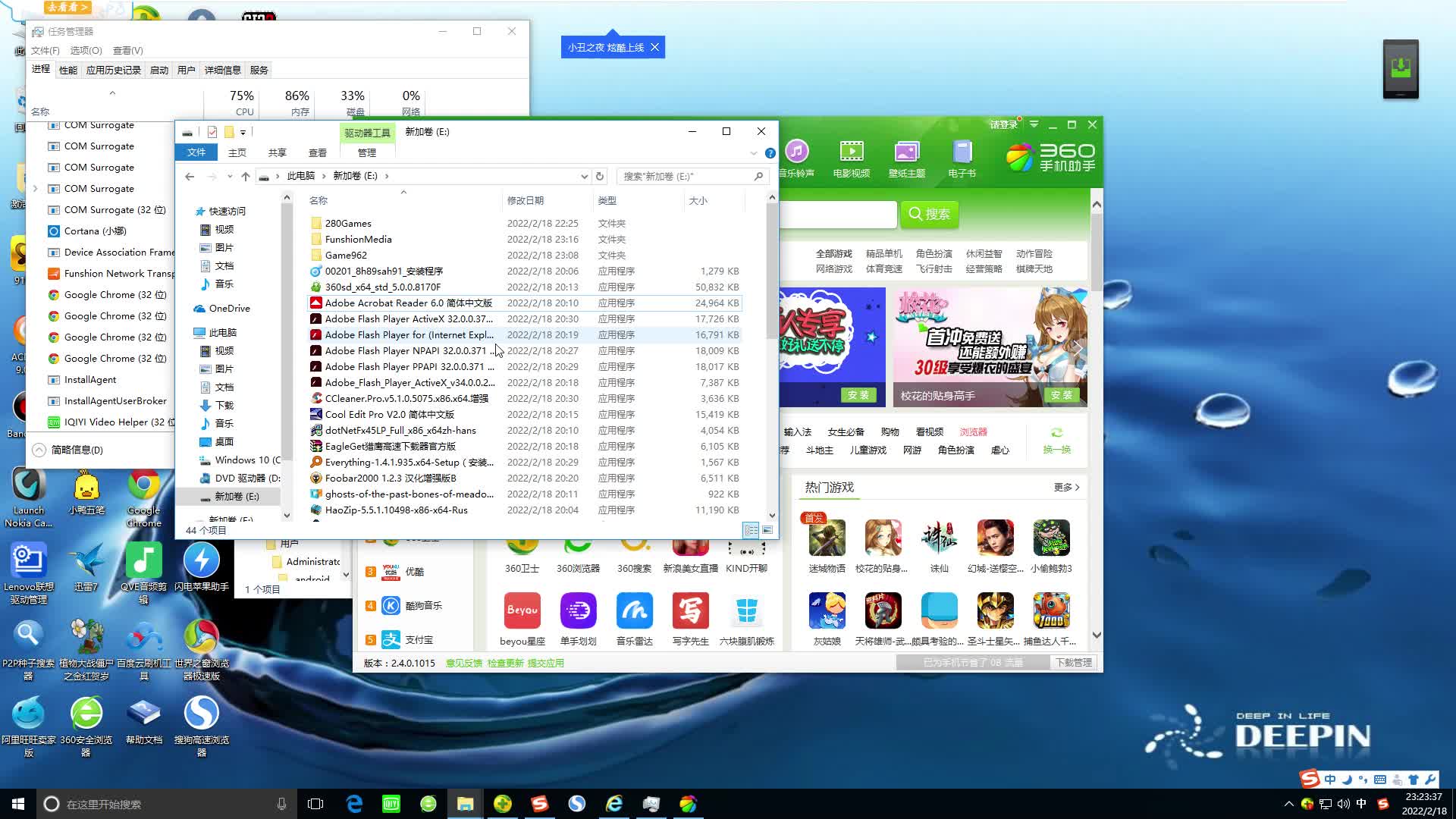
Task: Go up one folder level in Explorer
Action: coord(245,176)
